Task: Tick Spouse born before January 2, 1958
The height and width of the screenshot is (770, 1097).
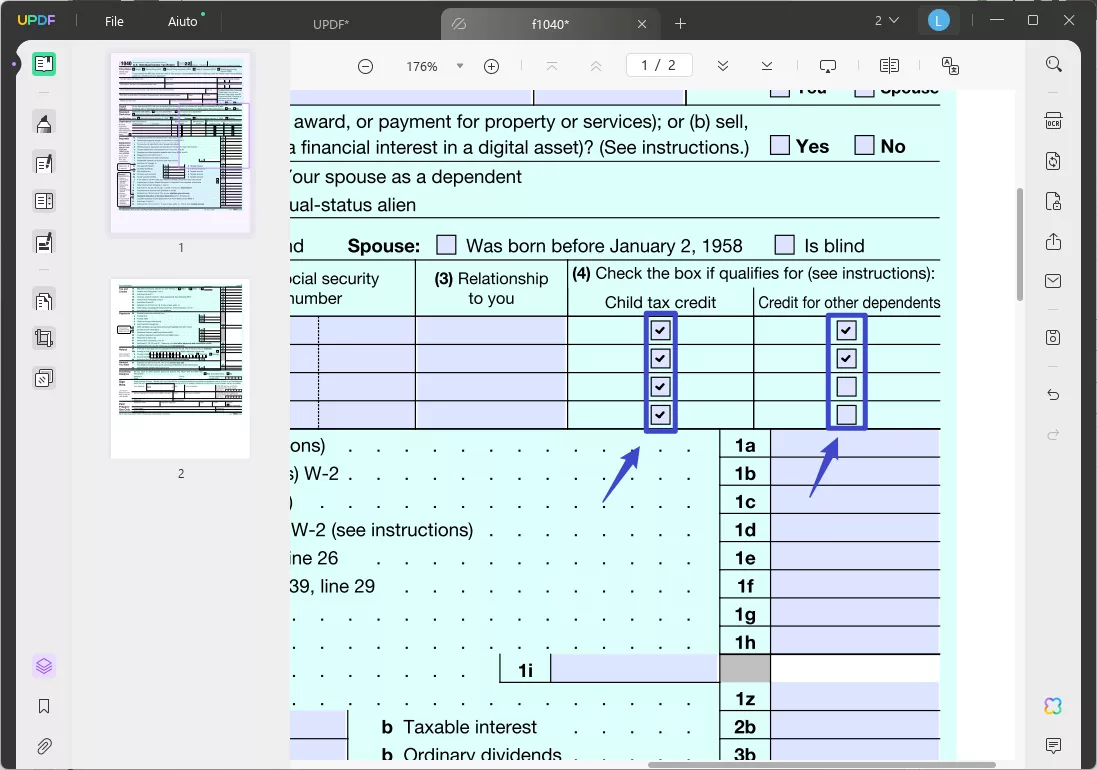Action: coord(446,245)
